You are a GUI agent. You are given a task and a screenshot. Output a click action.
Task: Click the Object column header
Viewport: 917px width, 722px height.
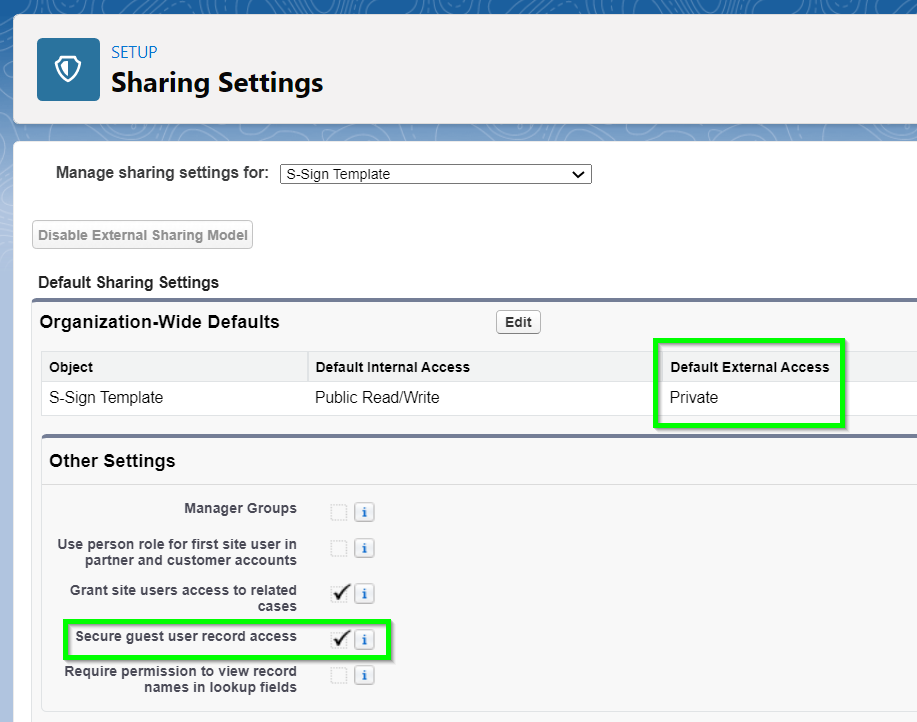point(174,367)
